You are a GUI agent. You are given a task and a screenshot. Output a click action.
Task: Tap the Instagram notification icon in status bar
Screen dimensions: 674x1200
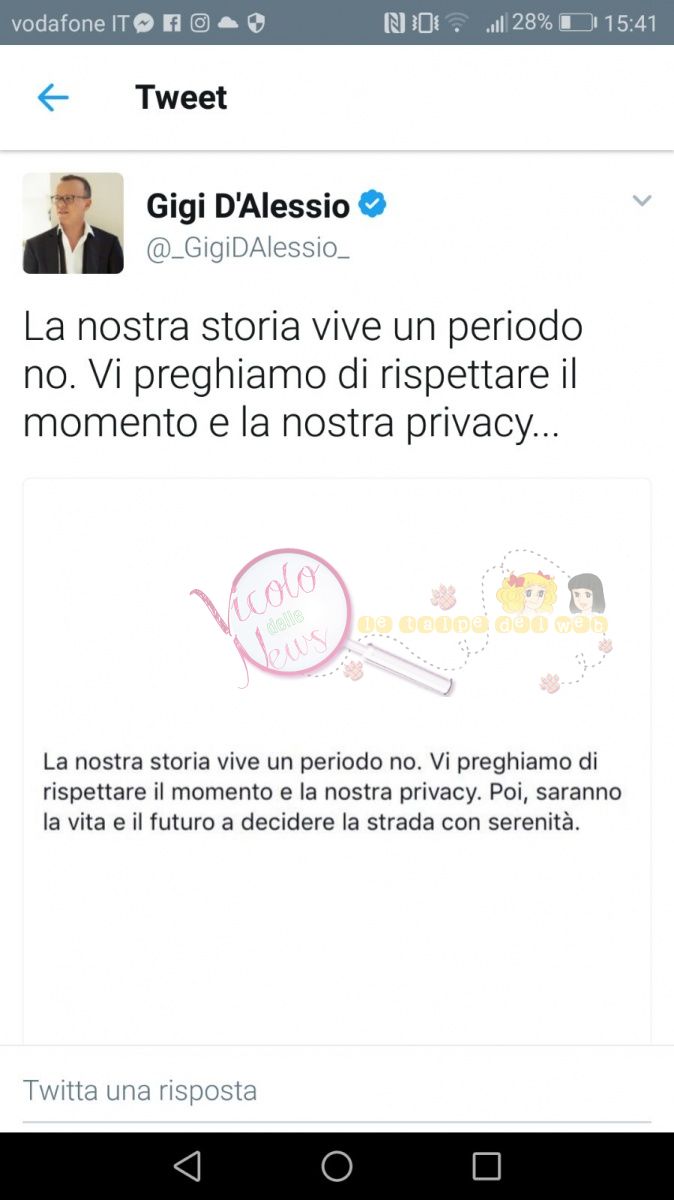[200, 22]
